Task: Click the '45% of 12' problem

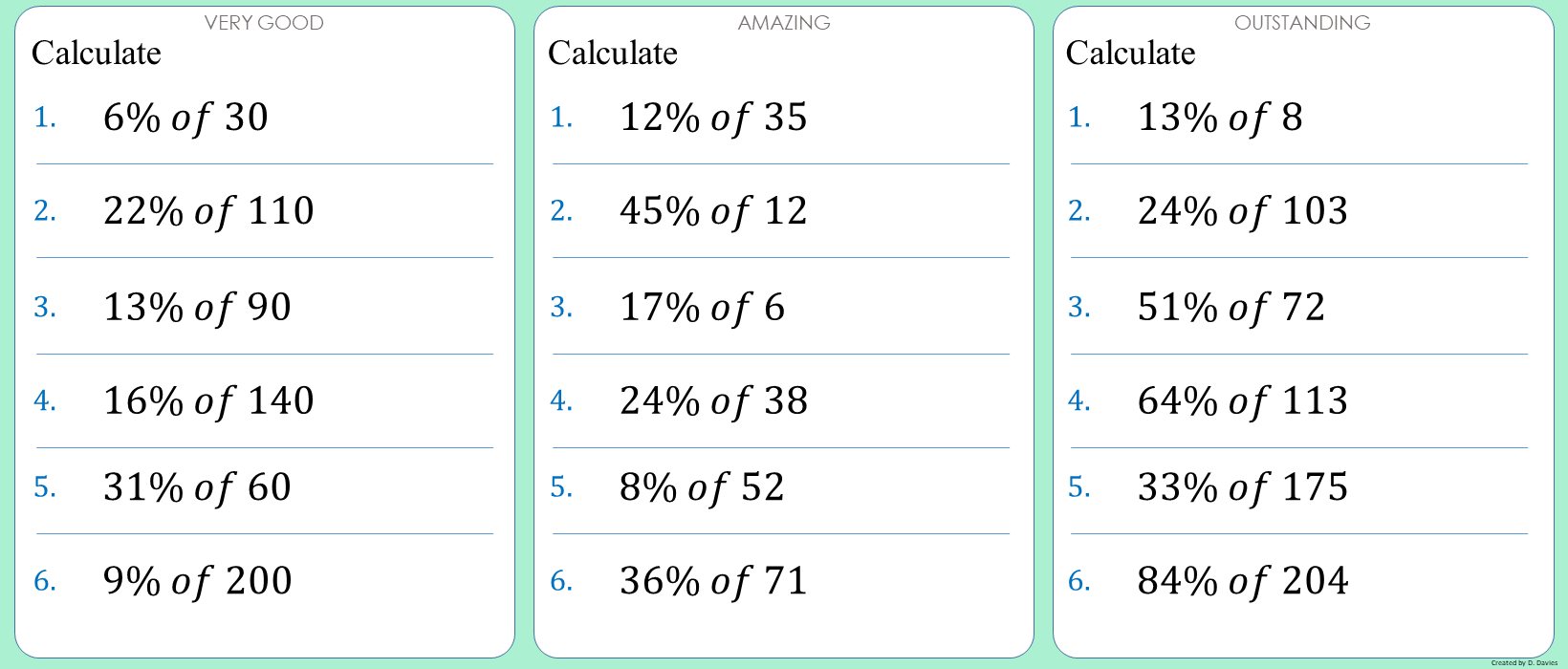Action: (713, 211)
